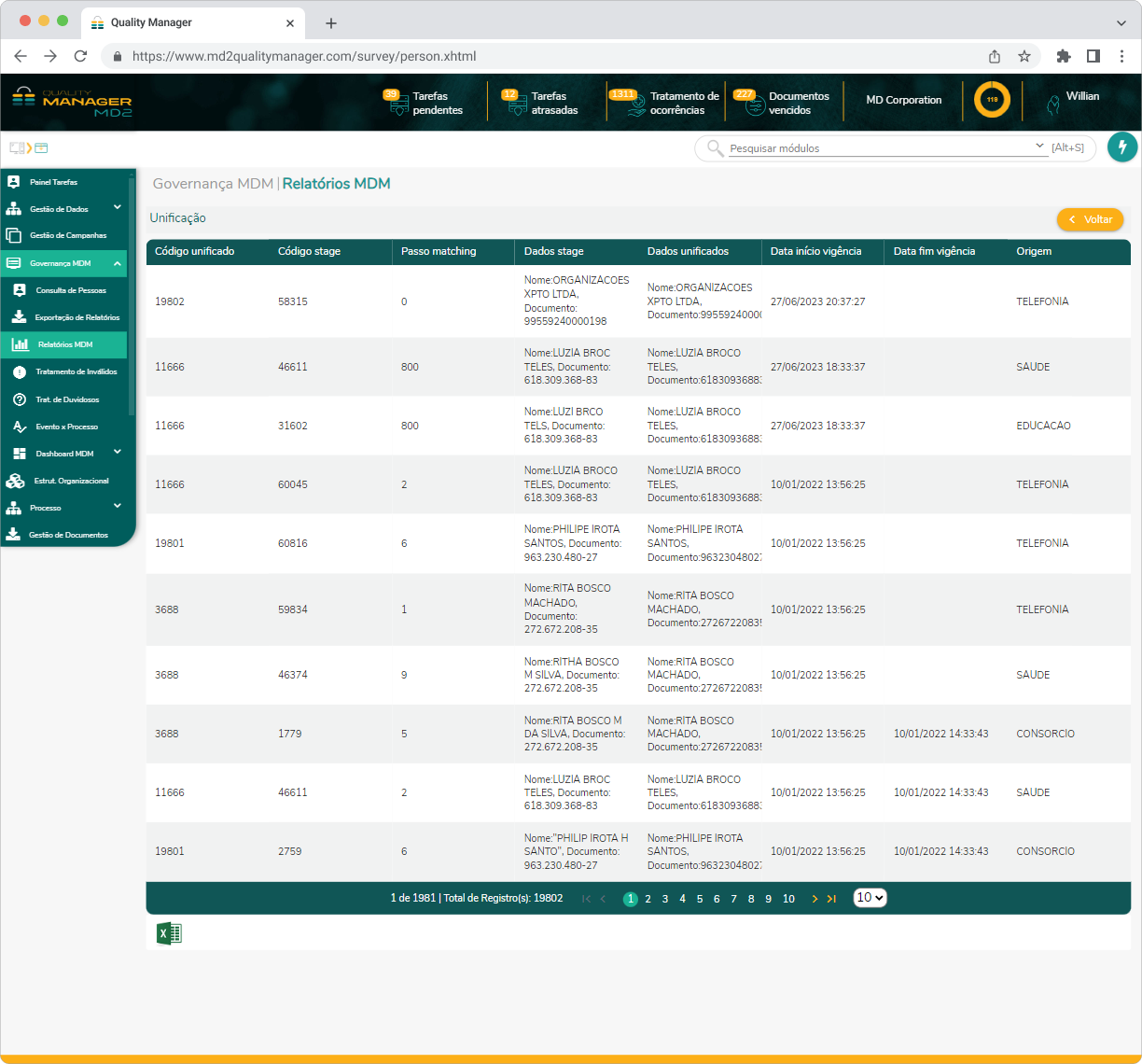Click the Excel export icon below the table
The image size is (1142, 1064).
coord(169,933)
